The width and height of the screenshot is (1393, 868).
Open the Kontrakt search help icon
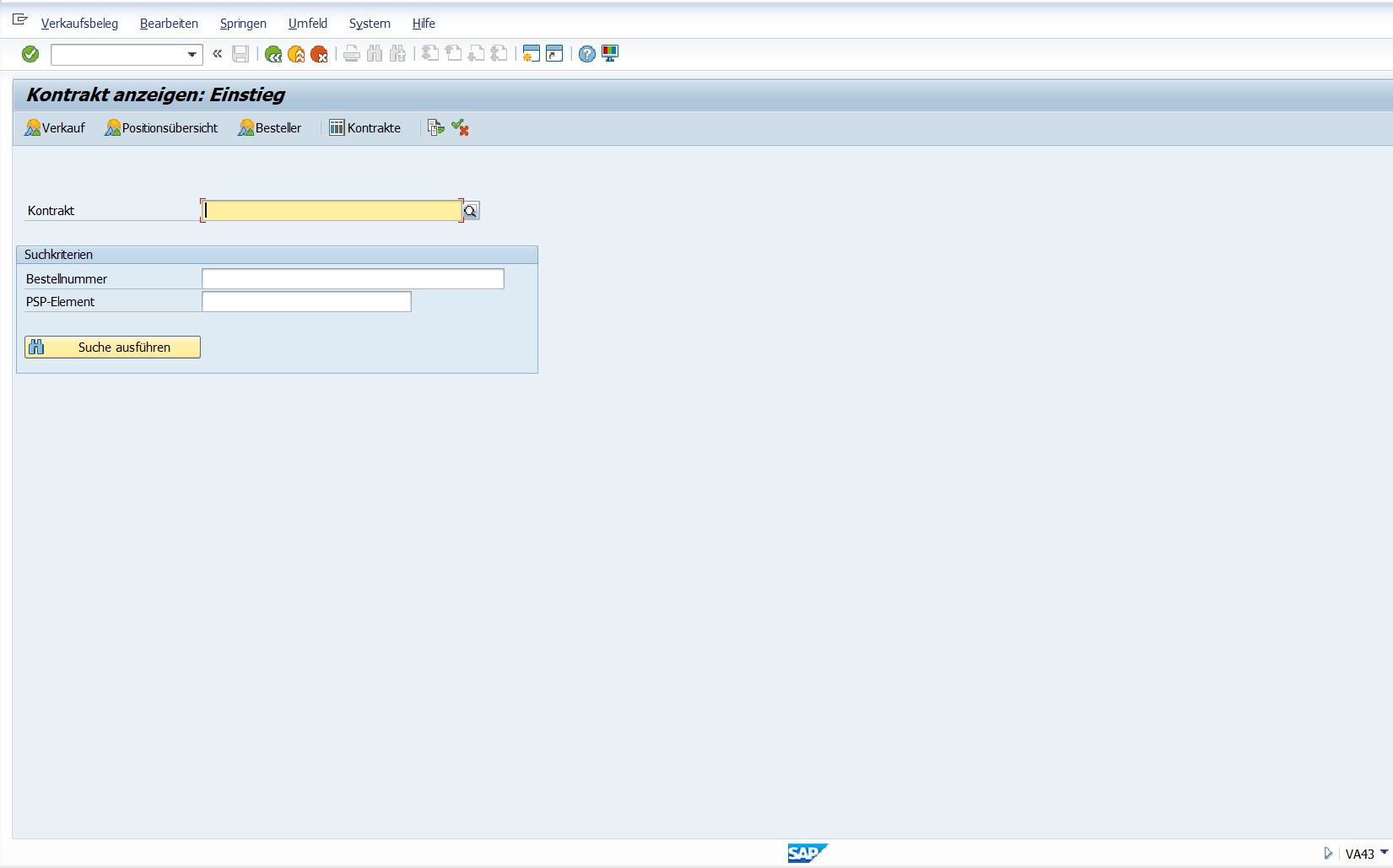[x=471, y=211]
